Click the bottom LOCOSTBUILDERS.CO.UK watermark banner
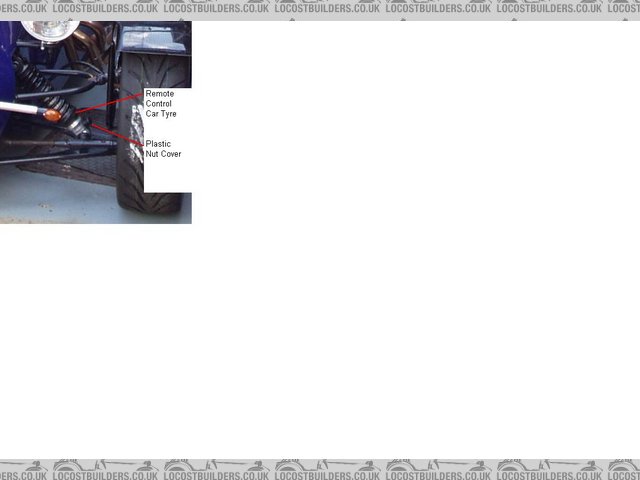The height and width of the screenshot is (480, 640). [x=320, y=470]
